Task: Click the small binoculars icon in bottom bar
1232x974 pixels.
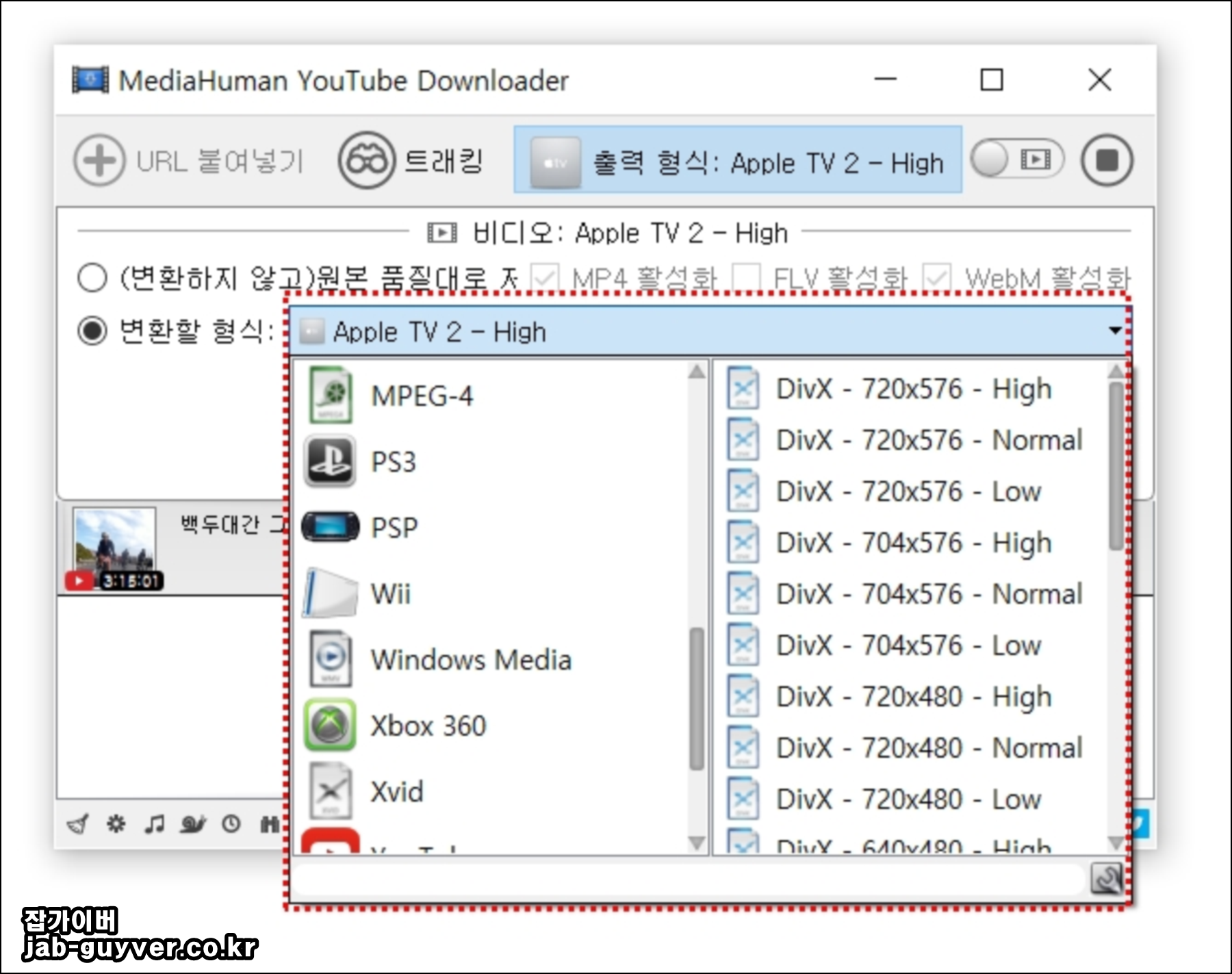Action: coord(270,824)
